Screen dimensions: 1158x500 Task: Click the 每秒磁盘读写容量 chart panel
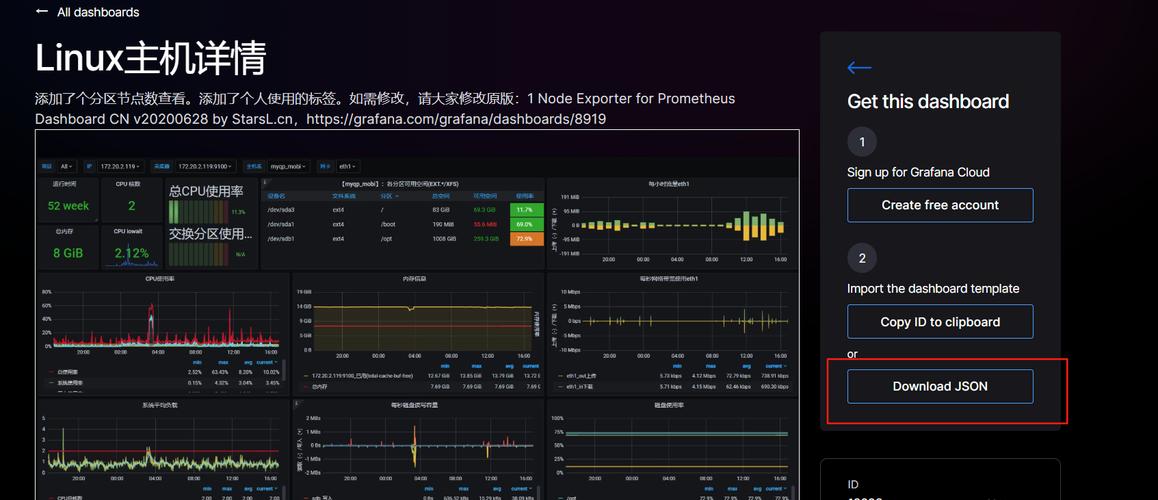pos(418,449)
